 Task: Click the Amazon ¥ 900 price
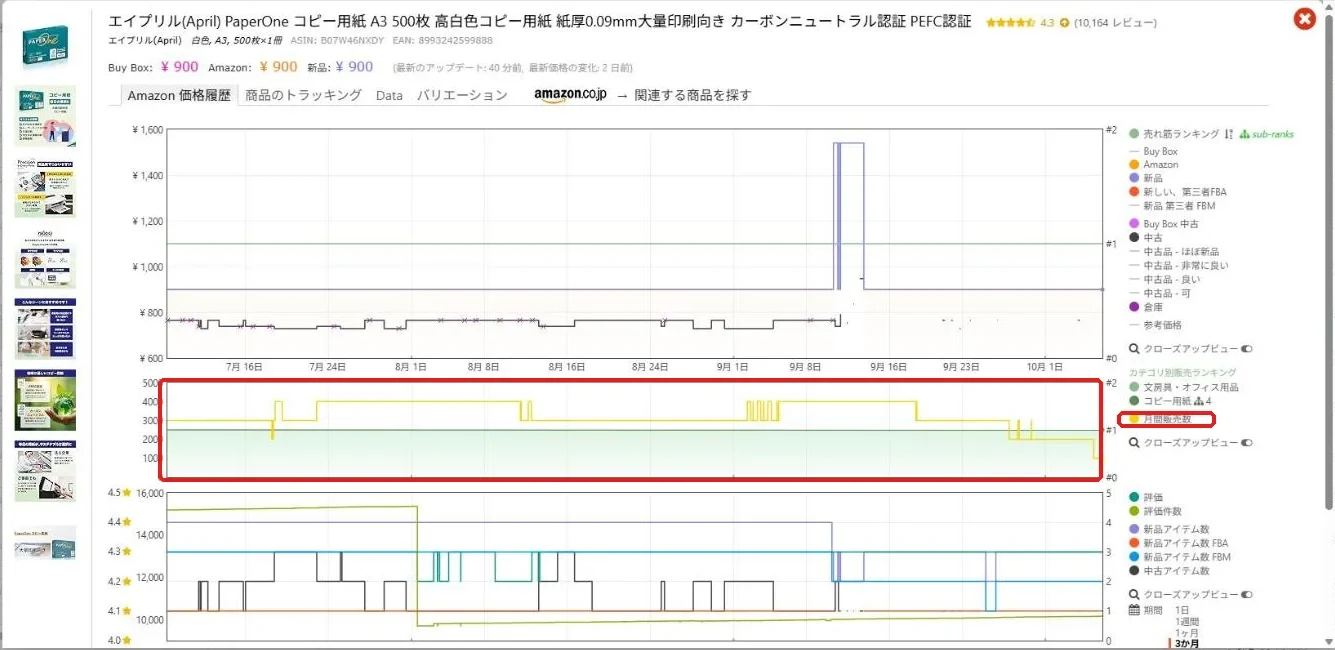click(x=278, y=67)
